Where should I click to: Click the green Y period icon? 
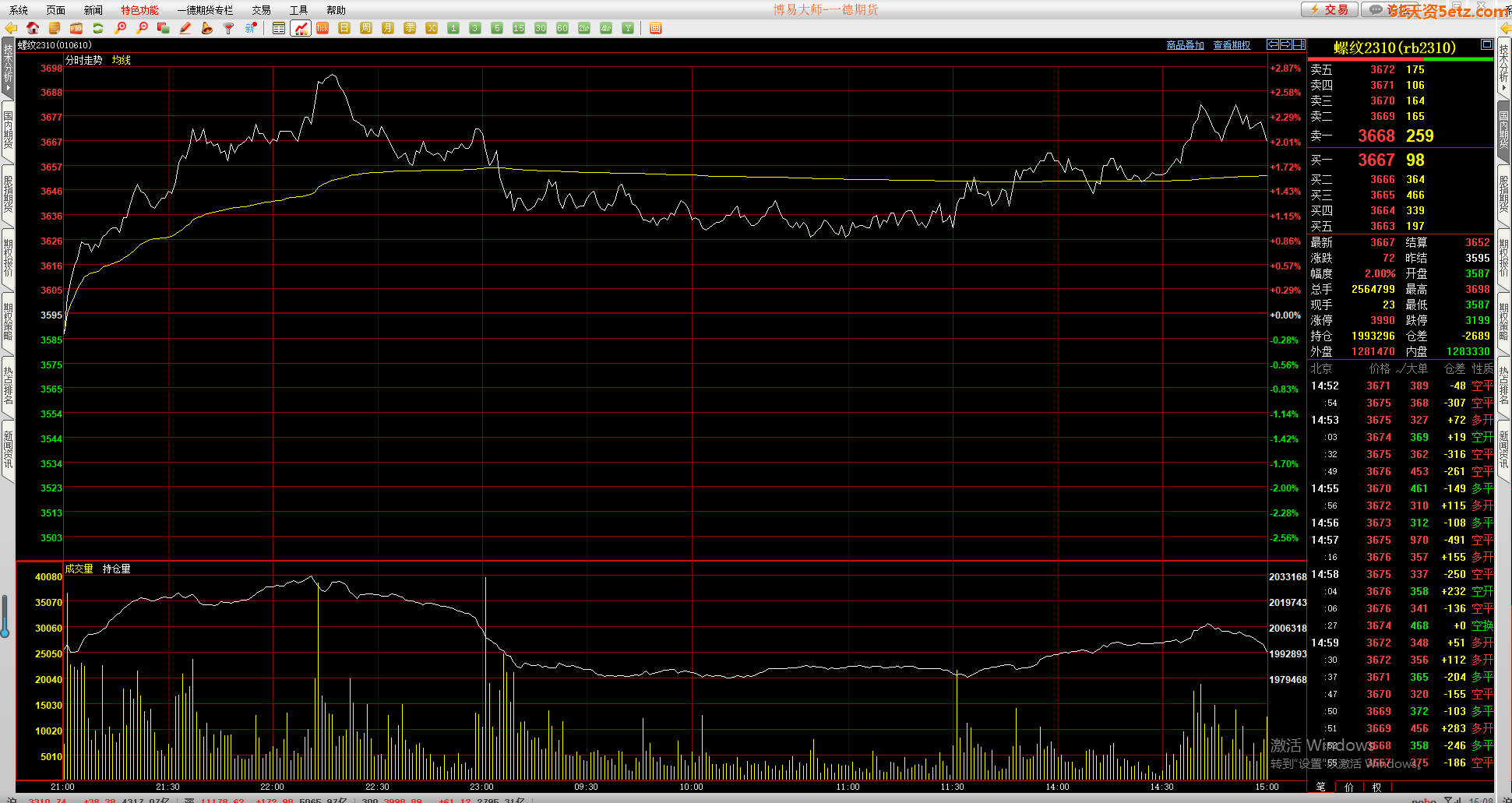point(628,28)
